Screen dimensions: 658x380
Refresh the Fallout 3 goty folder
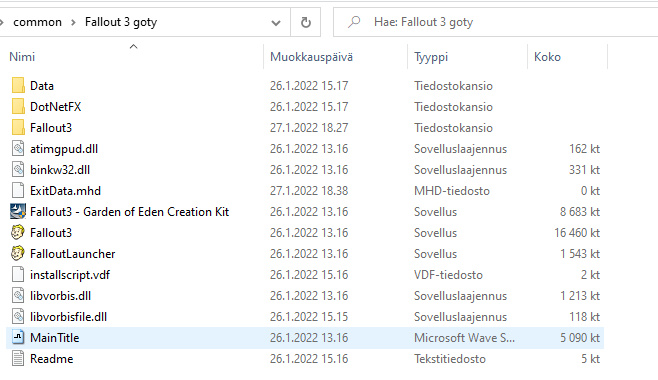click(x=306, y=22)
